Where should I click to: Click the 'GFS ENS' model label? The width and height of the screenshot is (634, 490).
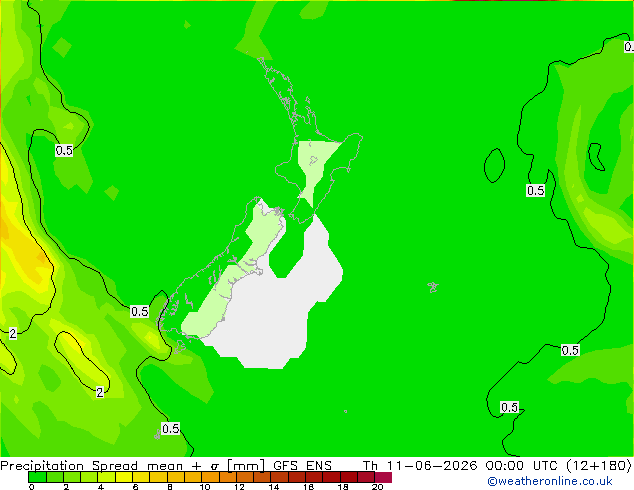point(302,465)
